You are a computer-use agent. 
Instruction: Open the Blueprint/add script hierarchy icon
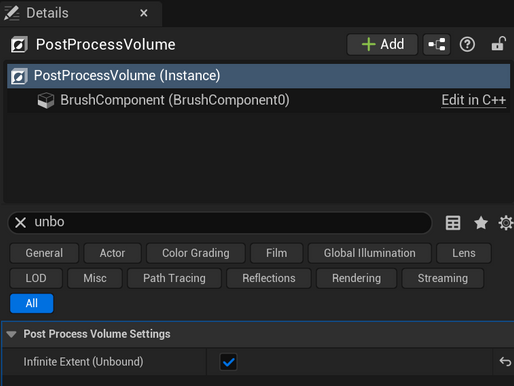437,44
